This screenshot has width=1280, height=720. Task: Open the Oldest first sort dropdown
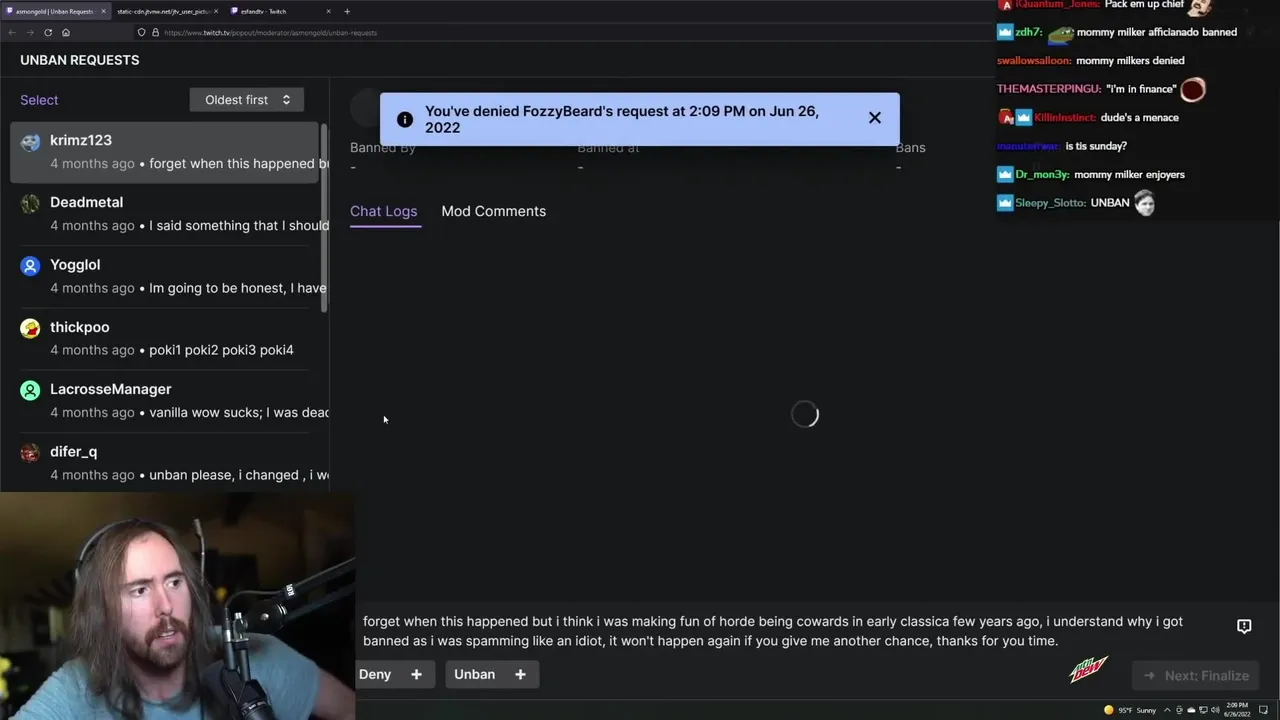click(x=247, y=100)
